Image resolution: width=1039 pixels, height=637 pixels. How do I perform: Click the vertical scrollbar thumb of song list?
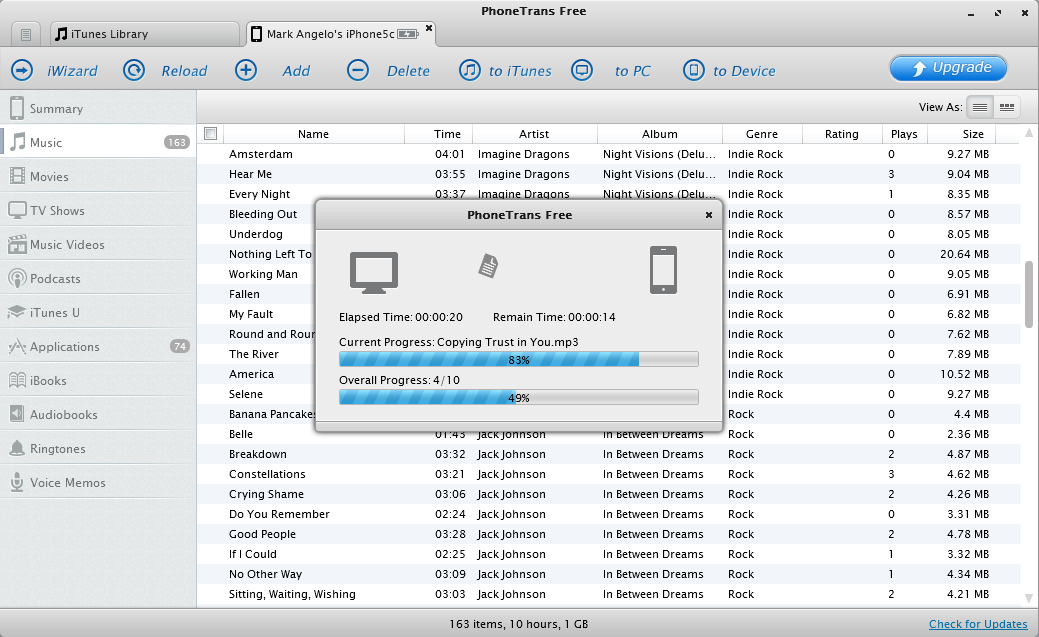coord(1028,294)
